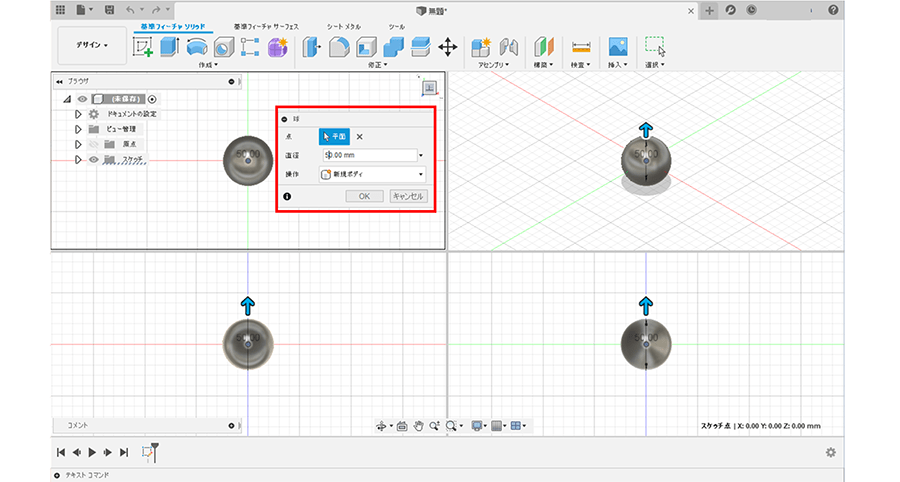The image size is (900, 482).
Task: Click the Create Sketch tool icon
Action: (143, 46)
